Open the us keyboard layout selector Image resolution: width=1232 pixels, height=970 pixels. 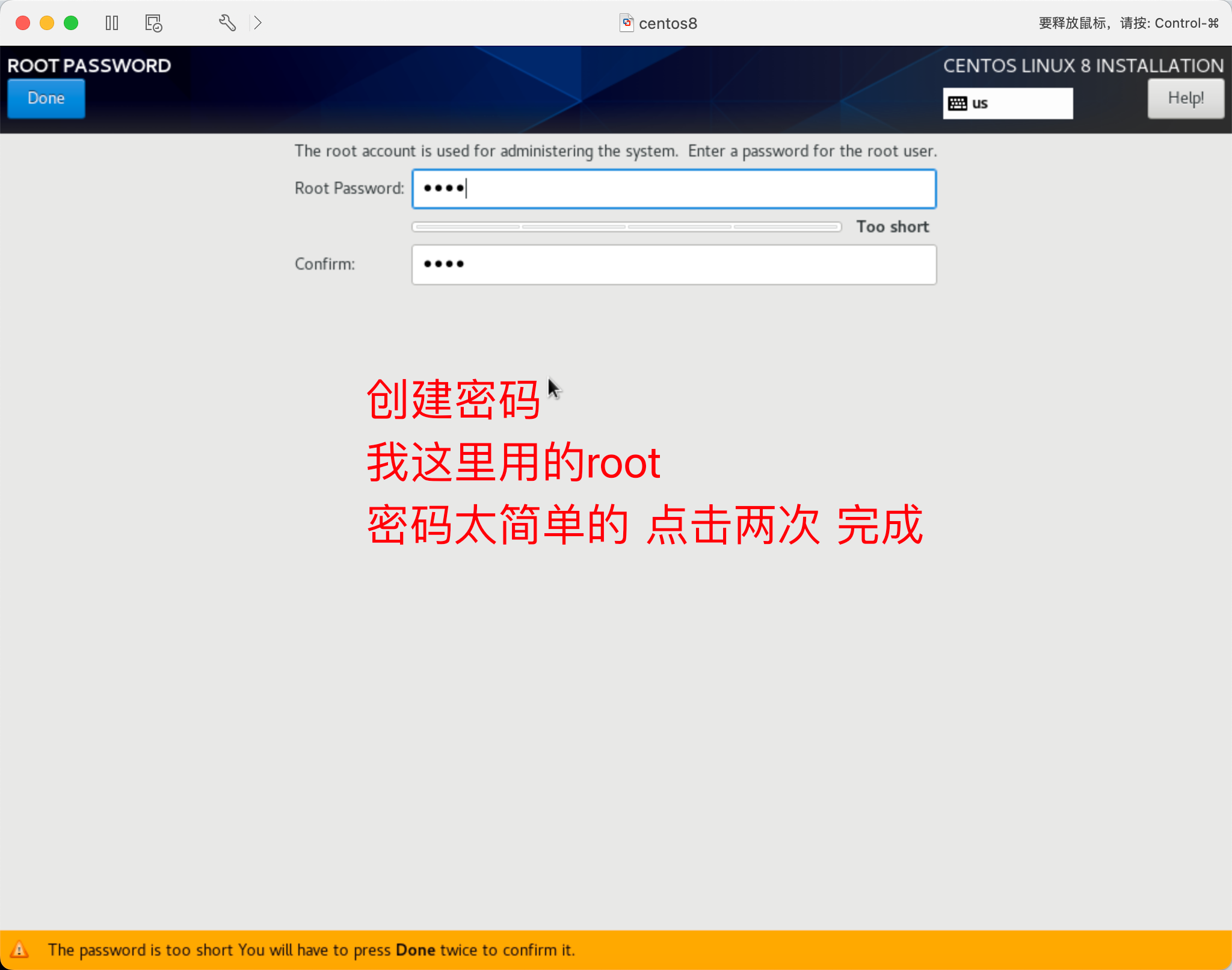[x=1008, y=103]
